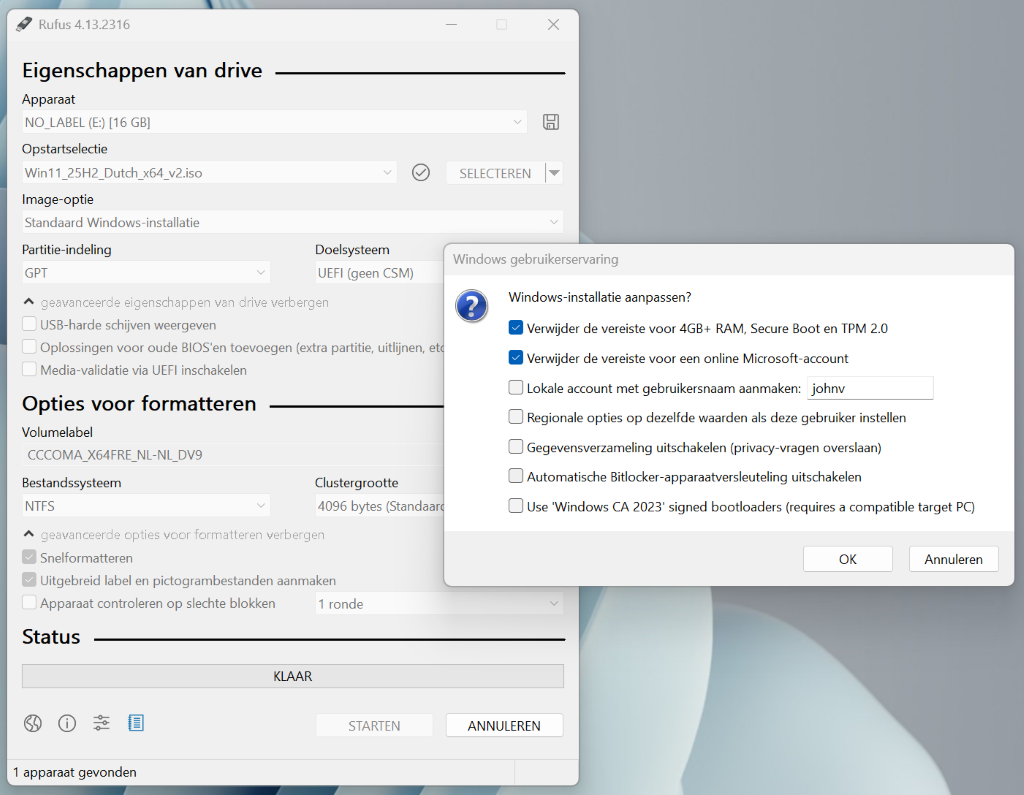Toggle Media-validatie via UEFI inschakelen
The width and height of the screenshot is (1024, 795).
click(x=29, y=370)
